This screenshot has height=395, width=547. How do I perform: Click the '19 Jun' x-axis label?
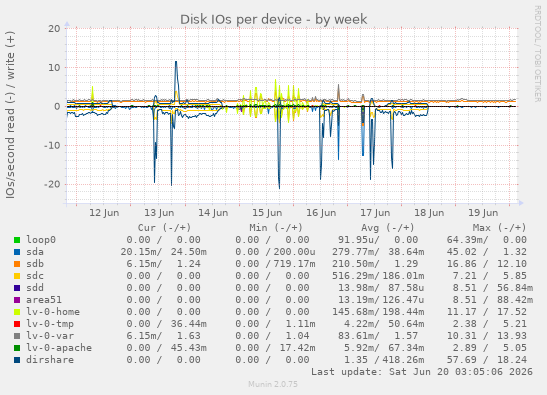tap(483, 213)
